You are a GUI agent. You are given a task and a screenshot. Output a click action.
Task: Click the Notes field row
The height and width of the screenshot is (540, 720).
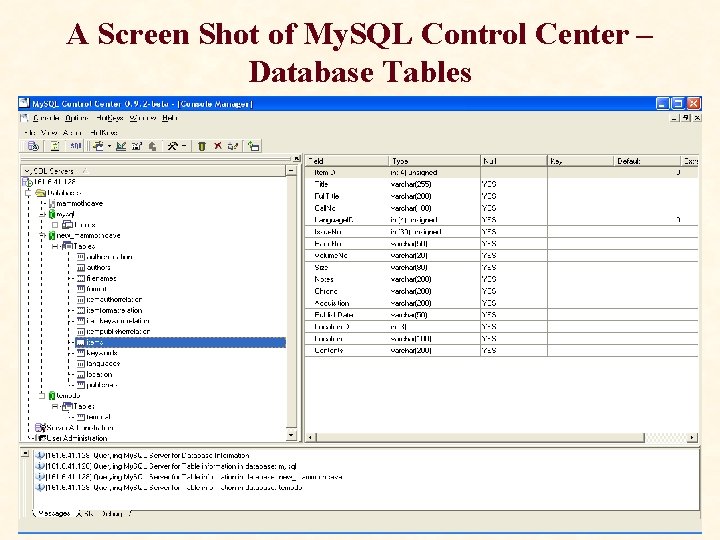501,279
